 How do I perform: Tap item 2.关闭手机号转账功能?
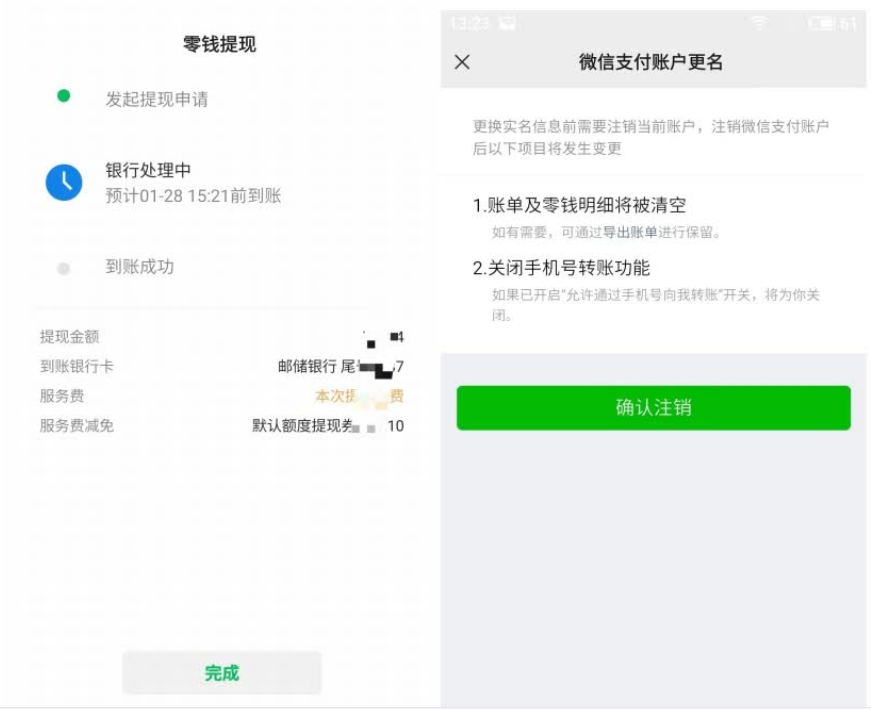(561, 268)
